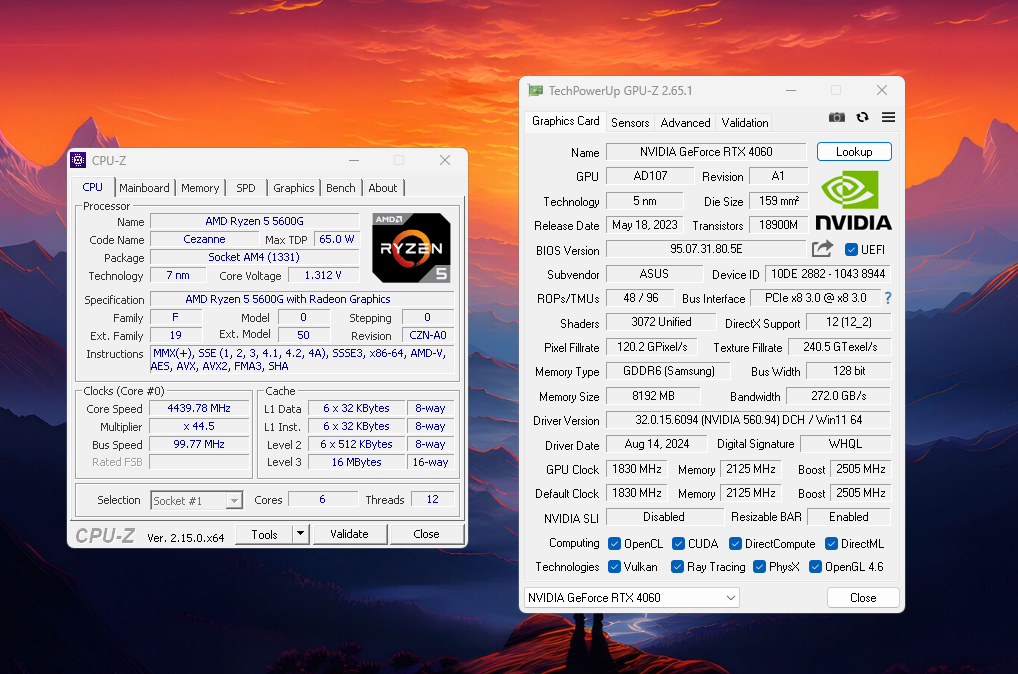
Task: Click the BIOS export share icon in GPU-Z
Action: (x=822, y=249)
